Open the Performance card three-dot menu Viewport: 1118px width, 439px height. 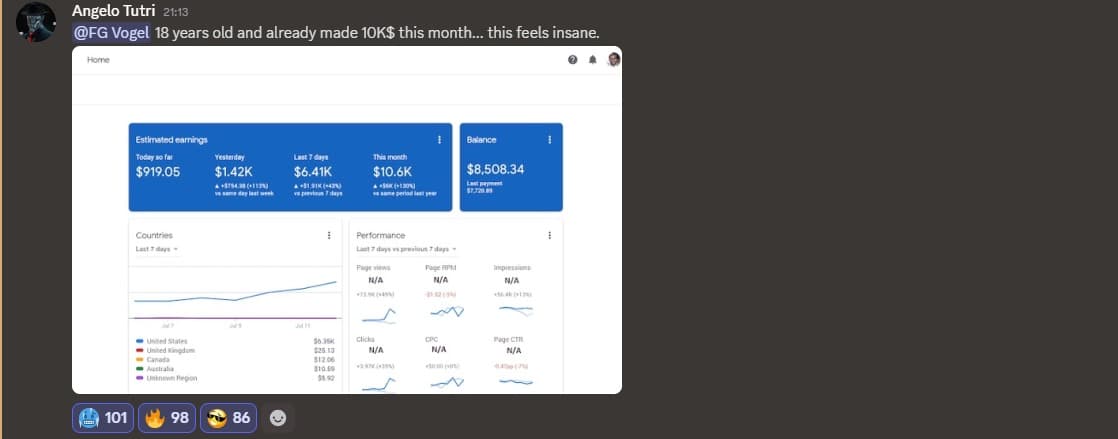coord(549,235)
